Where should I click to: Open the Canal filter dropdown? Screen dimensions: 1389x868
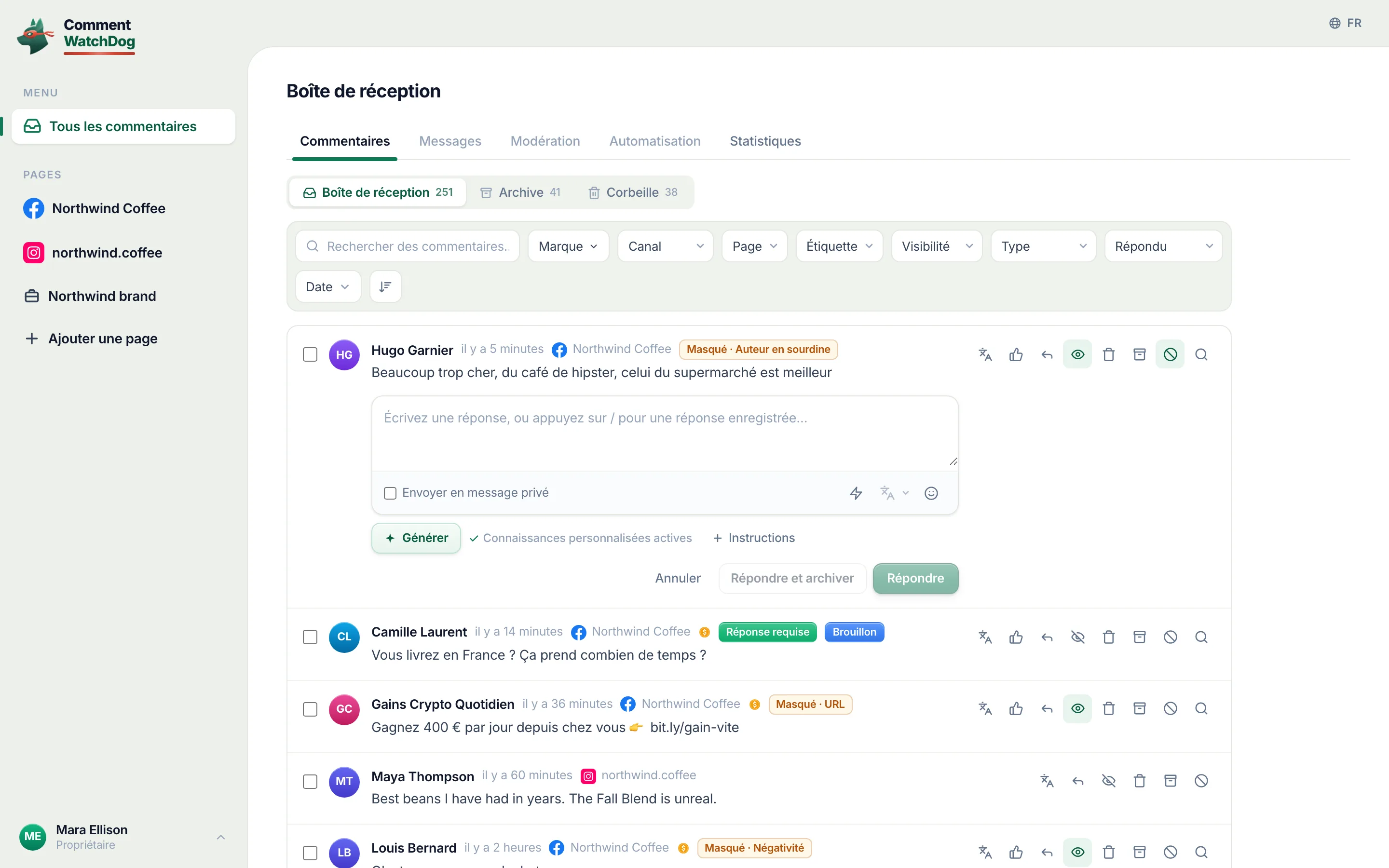pos(665,246)
